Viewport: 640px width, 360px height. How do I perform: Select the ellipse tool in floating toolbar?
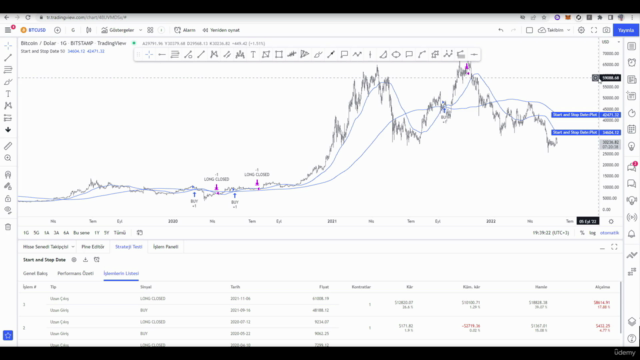(396, 54)
